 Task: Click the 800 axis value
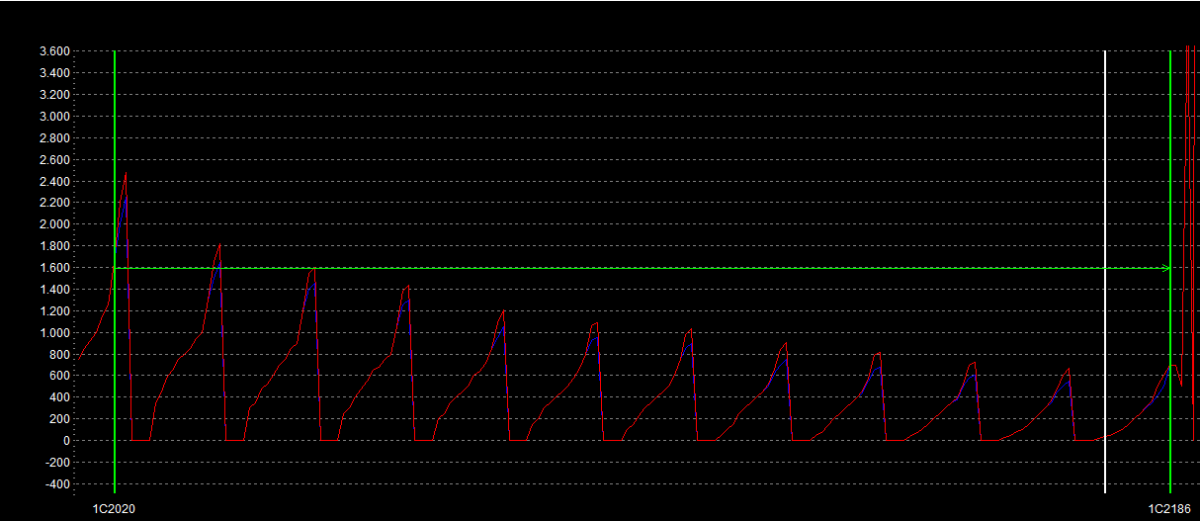60,355
